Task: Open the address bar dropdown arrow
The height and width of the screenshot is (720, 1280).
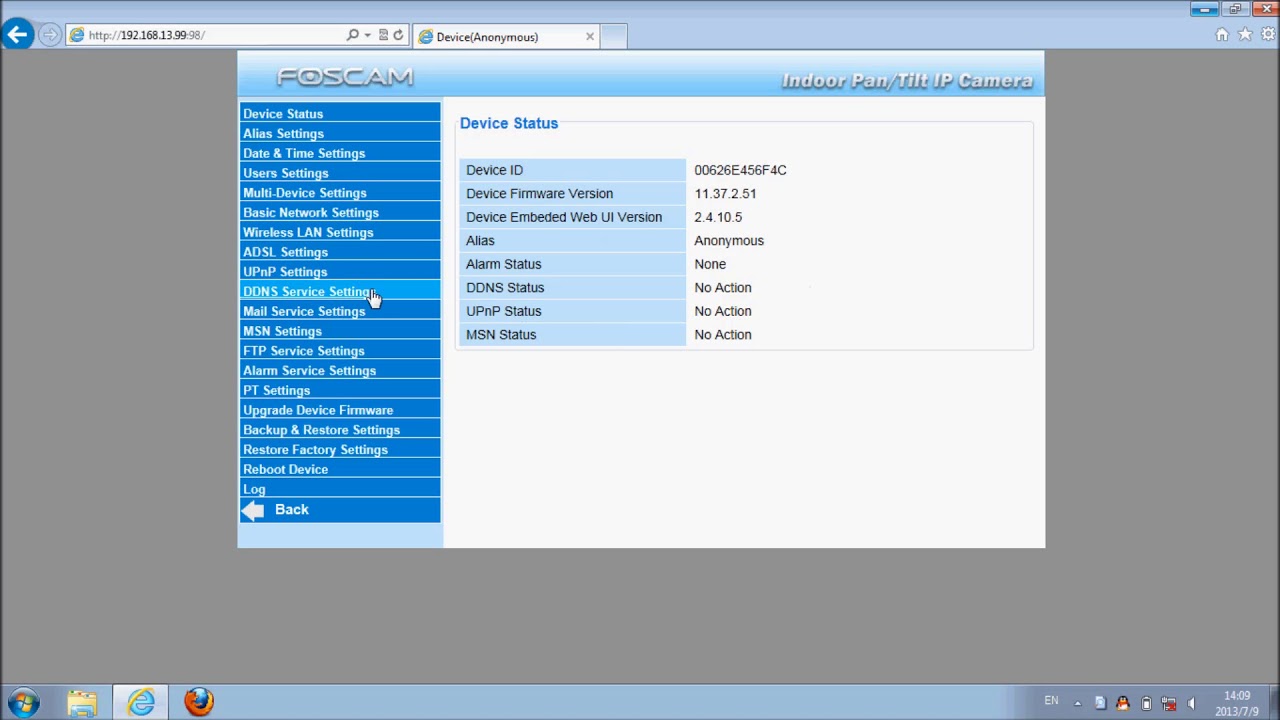Action: pyautogui.click(x=367, y=35)
